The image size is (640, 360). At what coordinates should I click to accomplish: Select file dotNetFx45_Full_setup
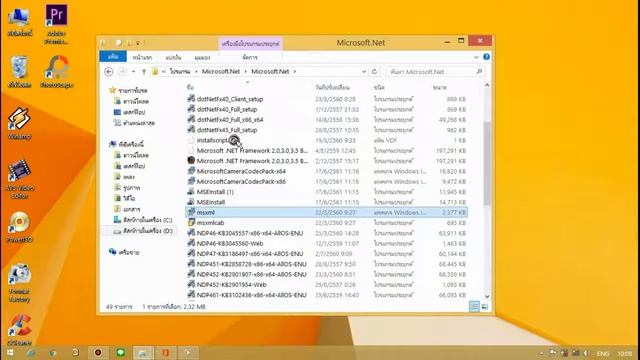[227, 130]
